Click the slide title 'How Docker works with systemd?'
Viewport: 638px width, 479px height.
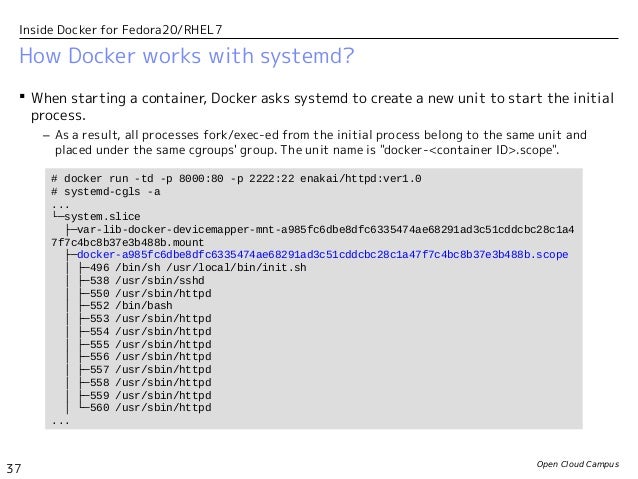click(187, 56)
